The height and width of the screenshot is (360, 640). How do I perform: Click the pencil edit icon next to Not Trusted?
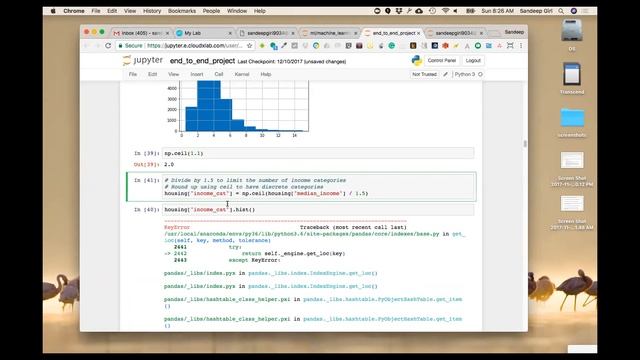(446, 74)
